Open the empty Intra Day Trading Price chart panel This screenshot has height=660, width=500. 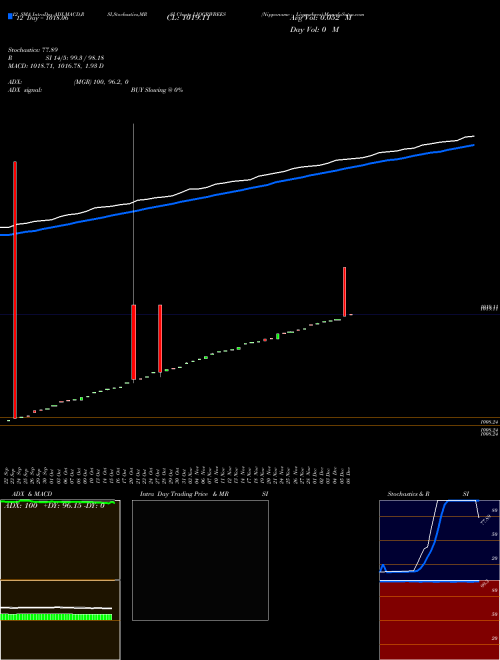(x=200, y=560)
